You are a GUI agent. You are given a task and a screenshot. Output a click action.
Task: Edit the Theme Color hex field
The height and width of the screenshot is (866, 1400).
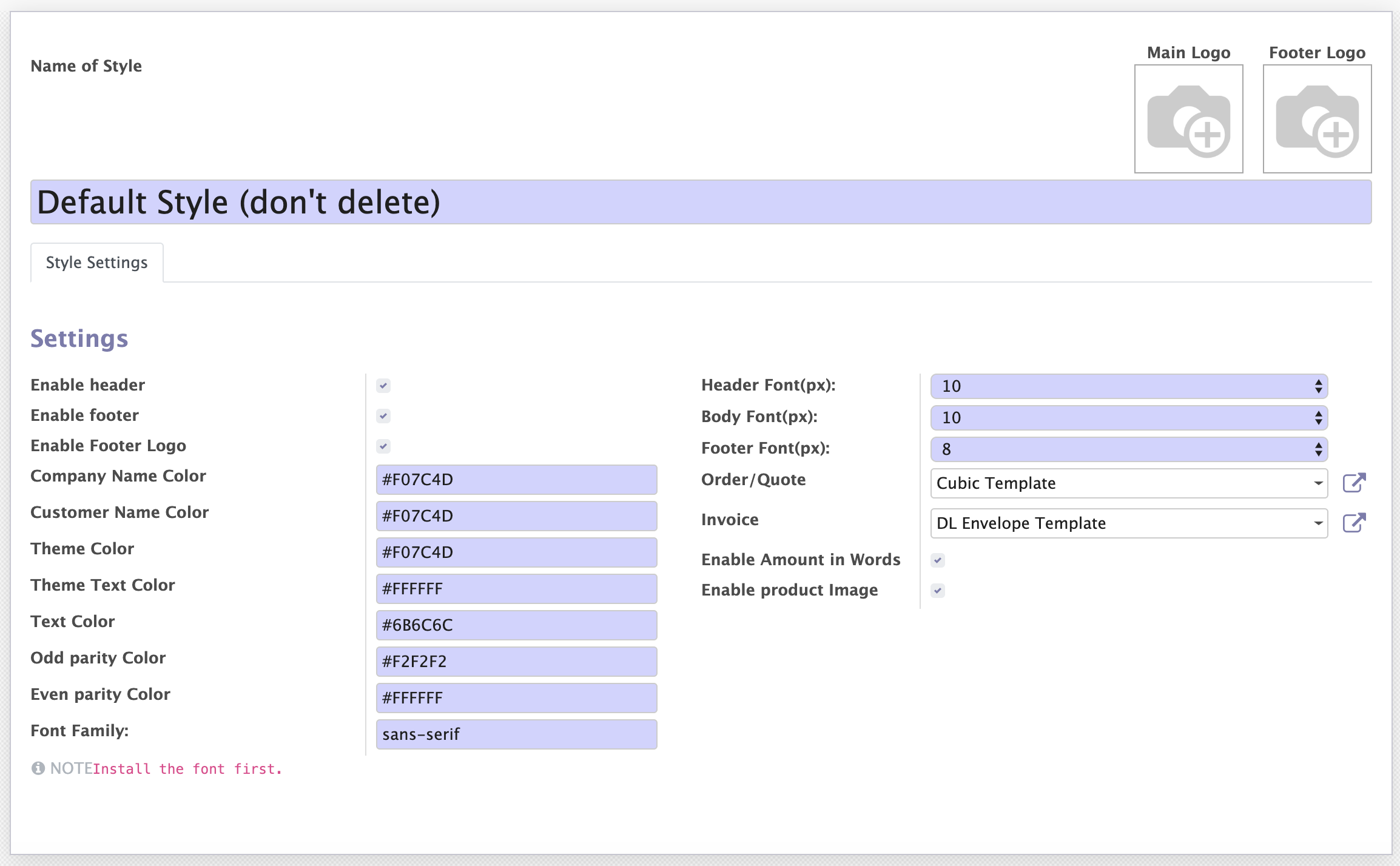517,552
